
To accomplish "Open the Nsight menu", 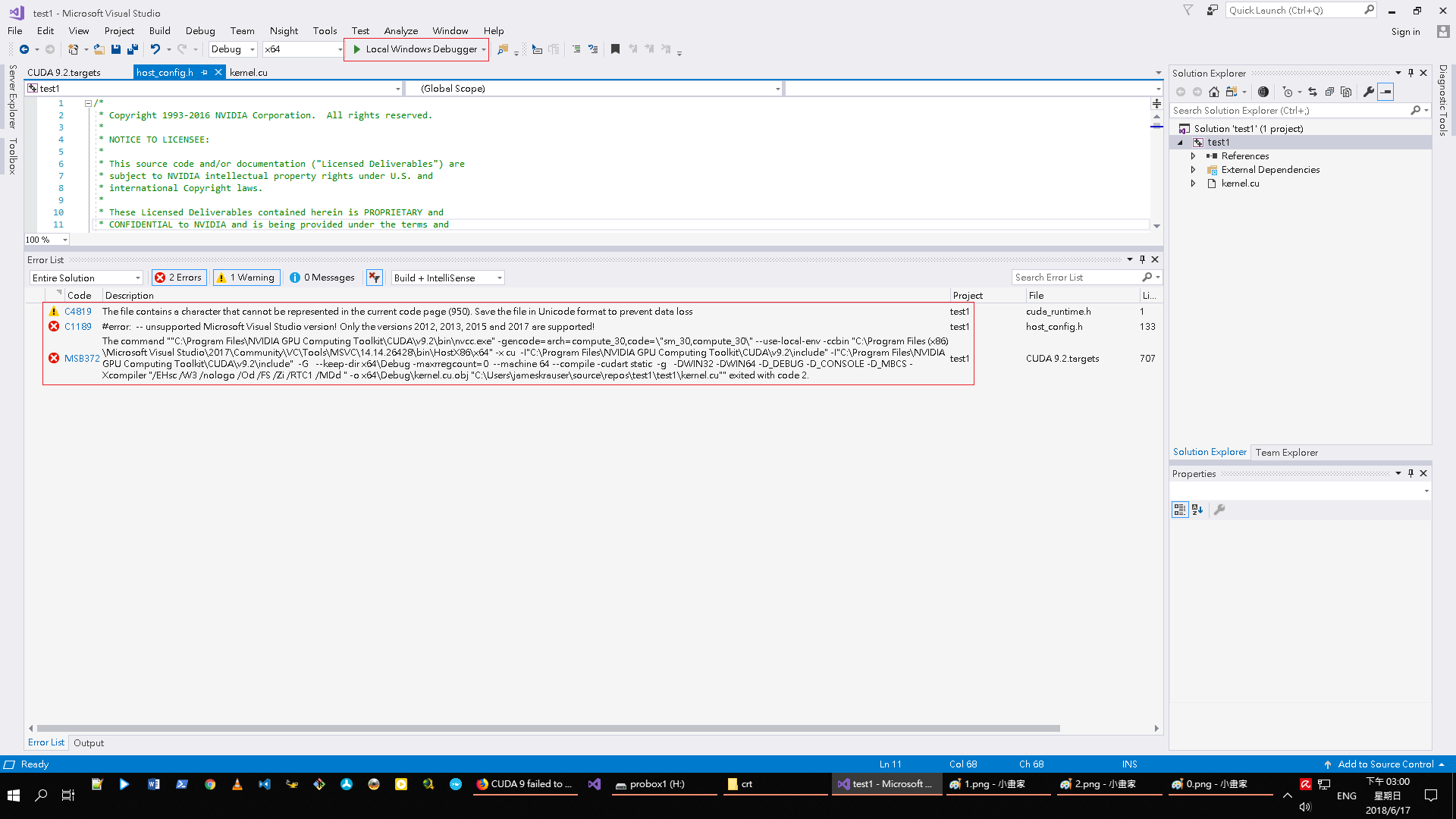I will pos(284,31).
